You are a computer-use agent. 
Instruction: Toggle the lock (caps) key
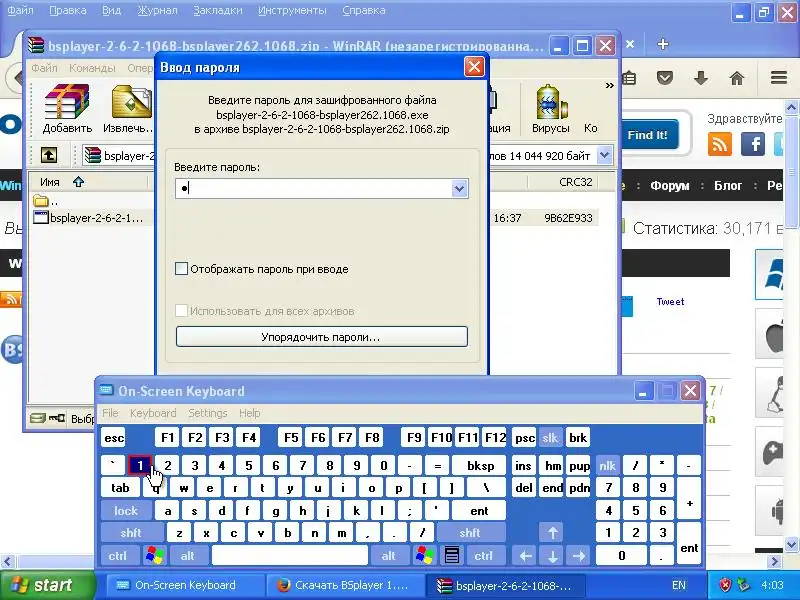pos(126,511)
